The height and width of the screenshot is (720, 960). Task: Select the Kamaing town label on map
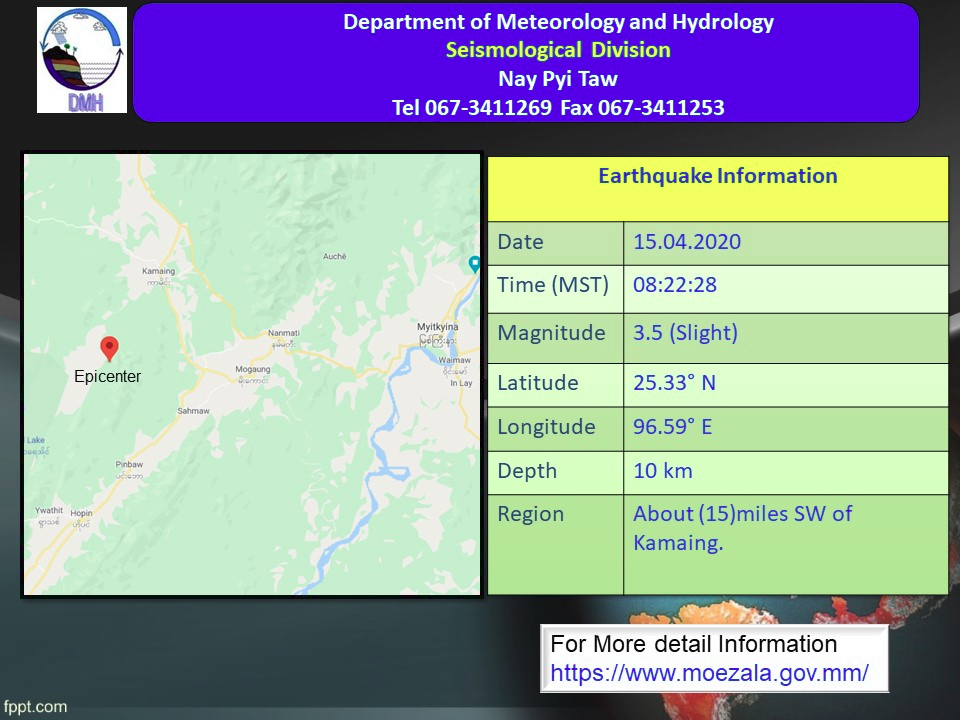(158, 272)
